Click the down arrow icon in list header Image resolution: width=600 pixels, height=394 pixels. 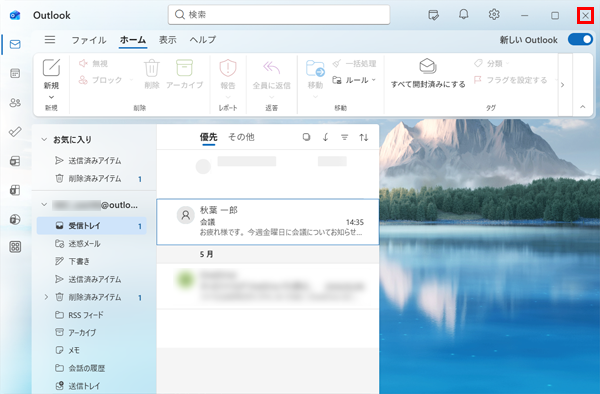point(325,137)
